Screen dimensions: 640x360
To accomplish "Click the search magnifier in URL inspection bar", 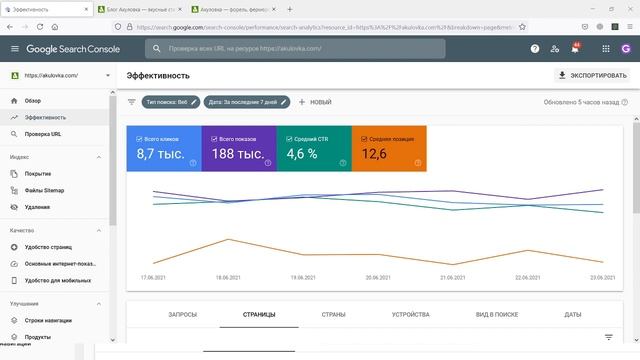I will pyautogui.click(x=156, y=49).
